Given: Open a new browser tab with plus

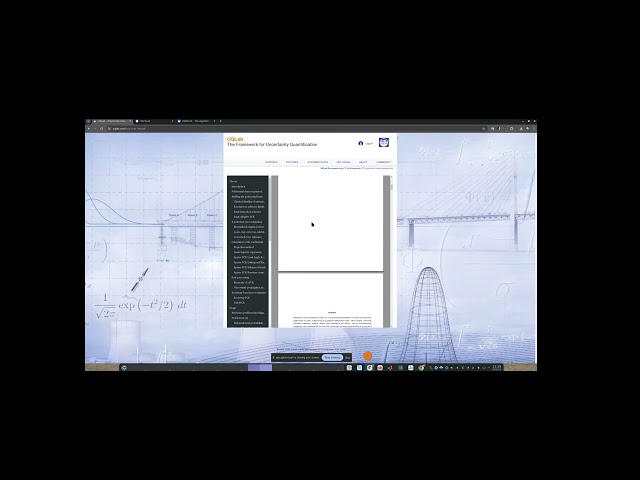Looking at the screenshot, I should click(221, 121).
